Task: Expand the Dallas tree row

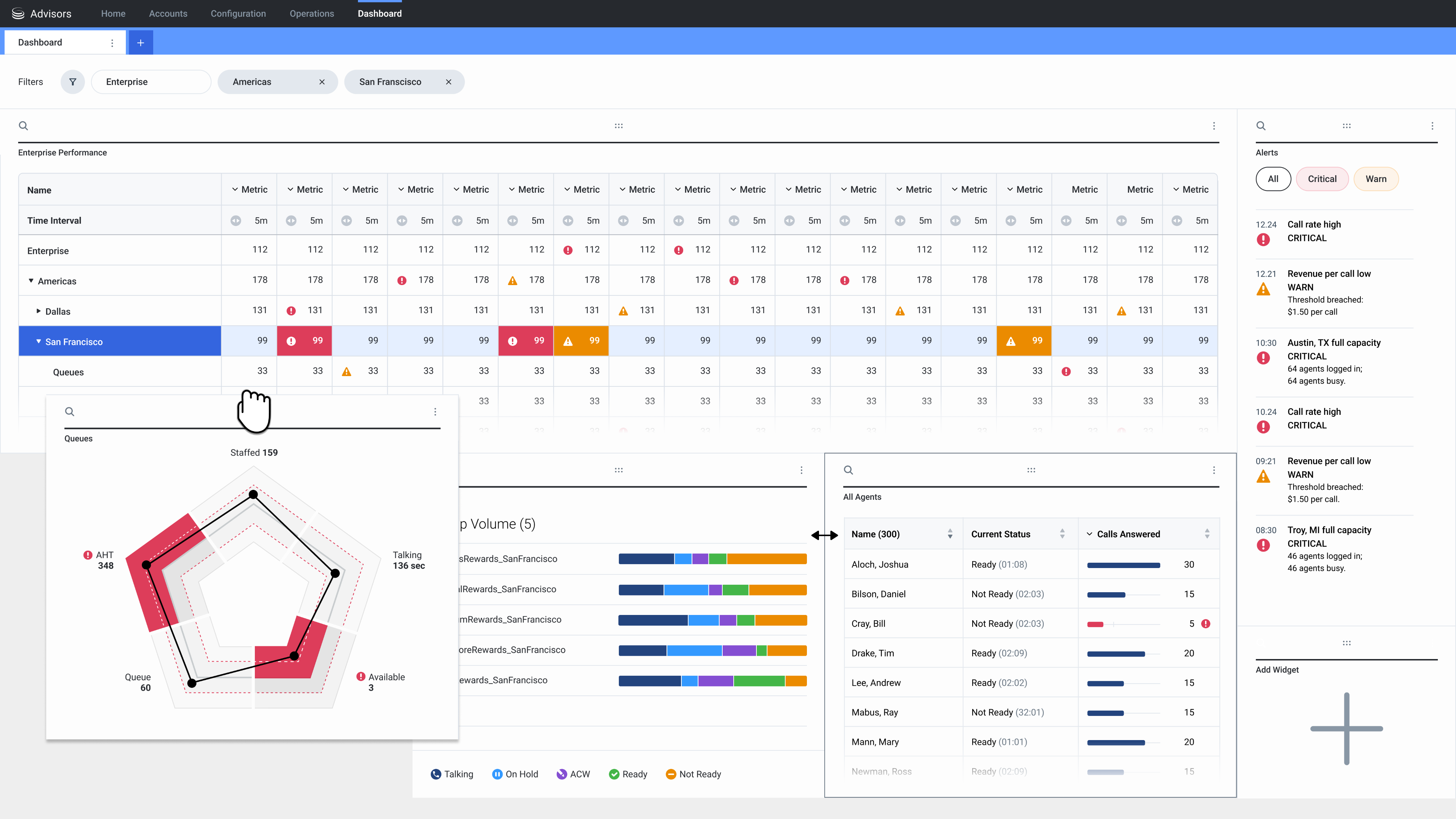Action: click(38, 311)
